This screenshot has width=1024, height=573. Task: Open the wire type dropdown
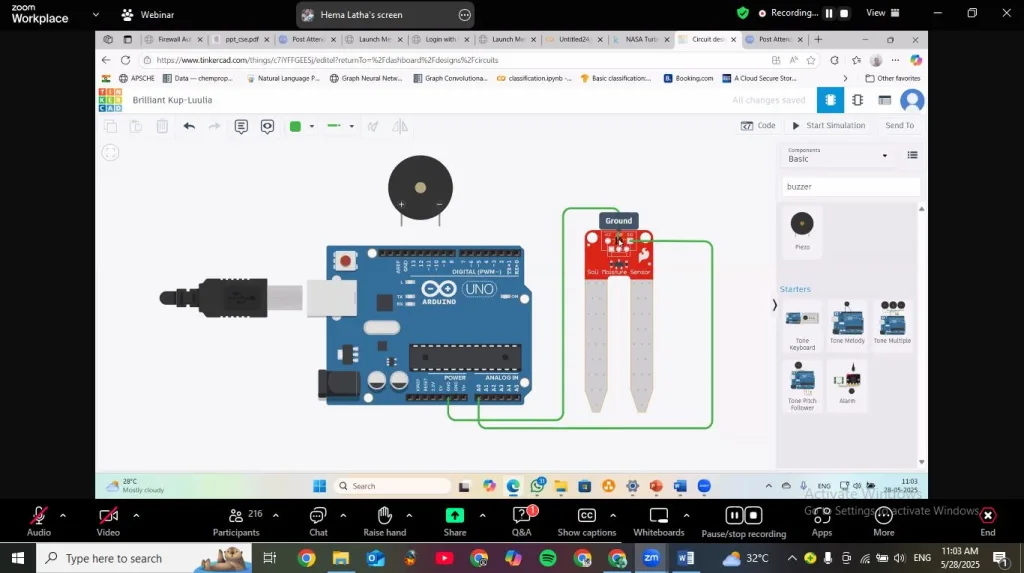(x=351, y=126)
